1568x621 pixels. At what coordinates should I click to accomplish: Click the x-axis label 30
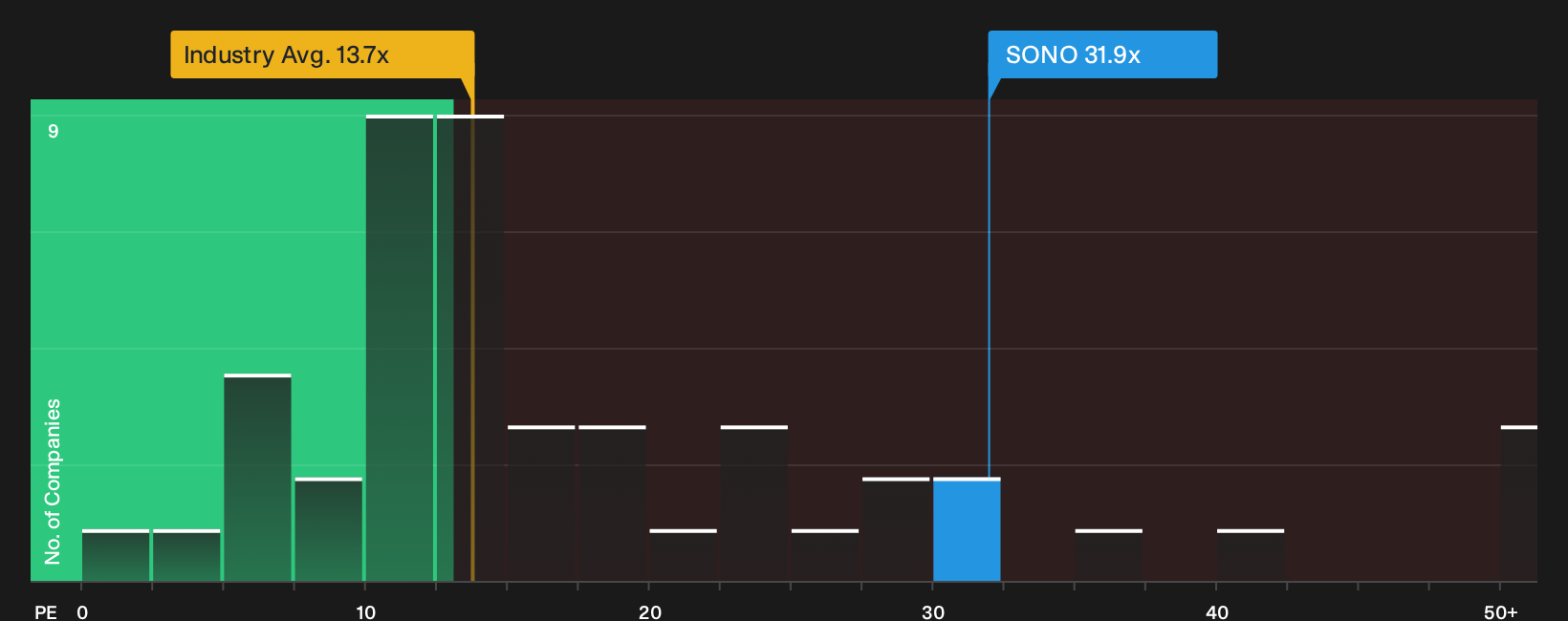[x=933, y=612]
